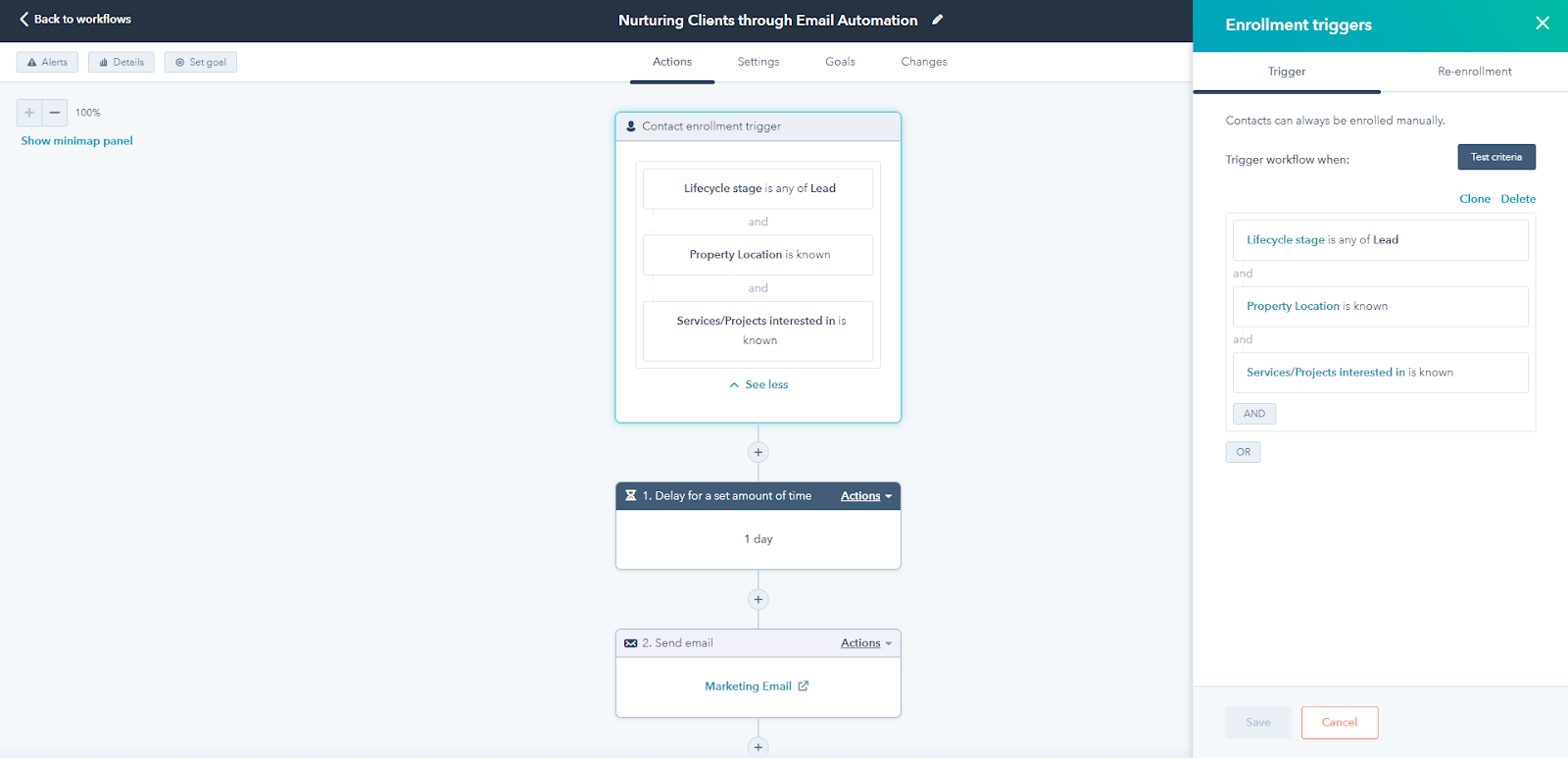
Task: Collapse trigger criteria with See less
Action: click(x=759, y=385)
